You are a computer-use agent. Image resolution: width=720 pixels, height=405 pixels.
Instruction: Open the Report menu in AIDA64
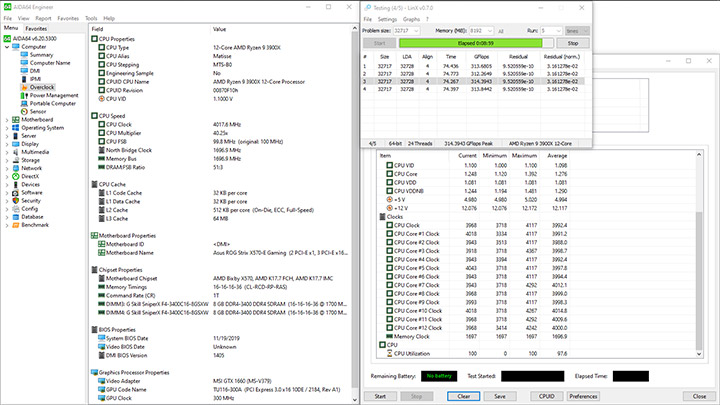pyautogui.click(x=43, y=18)
